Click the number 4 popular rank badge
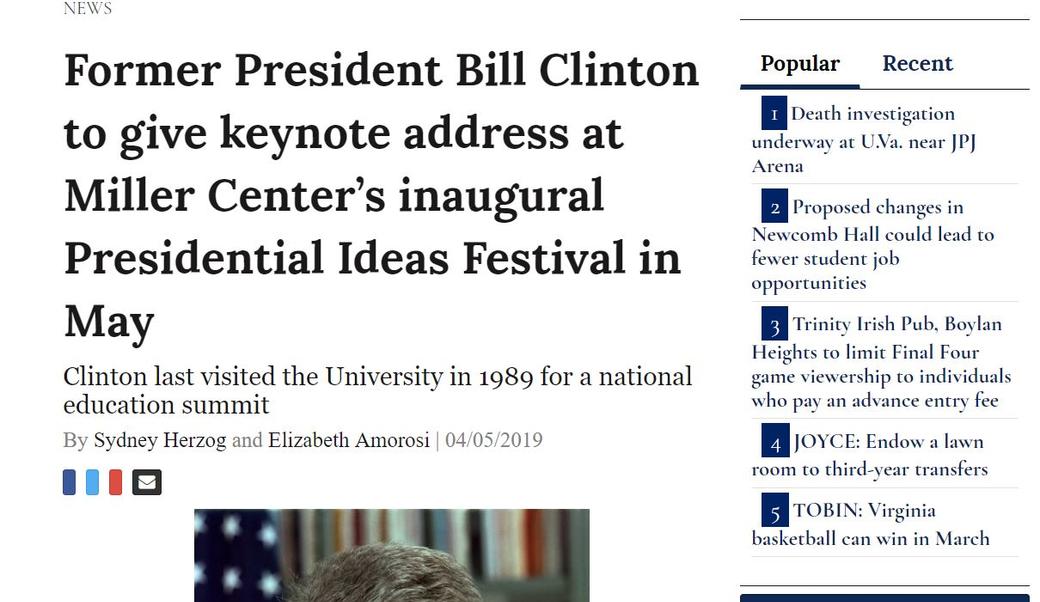 [774, 441]
